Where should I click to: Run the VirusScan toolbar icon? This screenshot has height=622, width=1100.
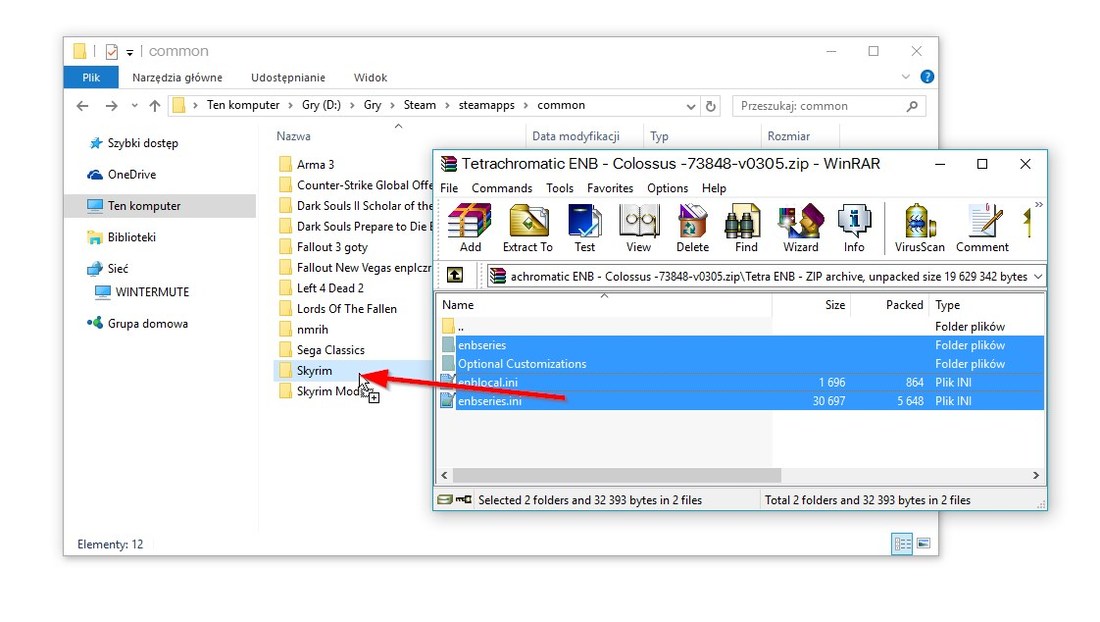coord(919,228)
